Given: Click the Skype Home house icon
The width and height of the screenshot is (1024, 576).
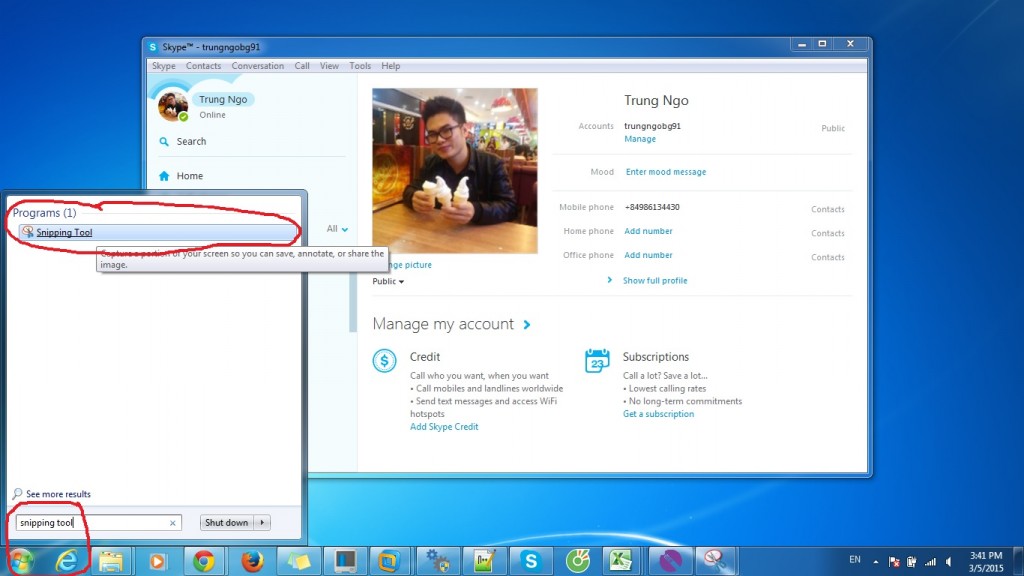Looking at the screenshot, I should [x=164, y=176].
